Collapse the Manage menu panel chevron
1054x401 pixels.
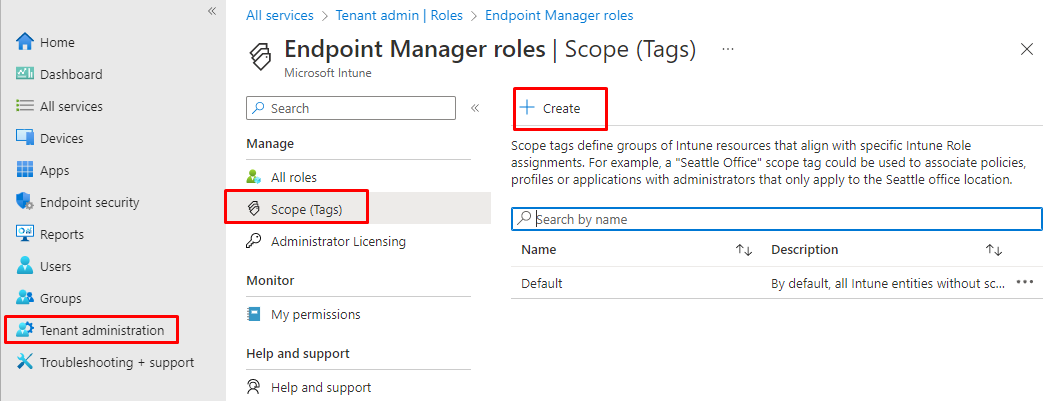pyautogui.click(x=475, y=108)
